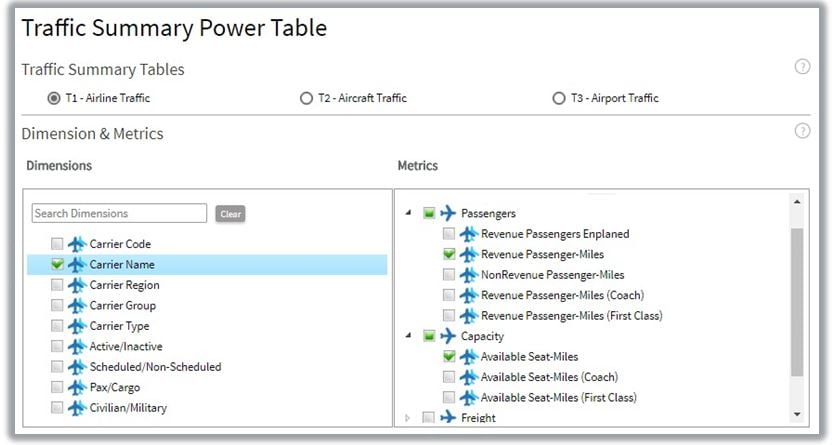Expand the Freight metrics group
Image resolution: width=836 pixels, height=445 pixels.
(x=408, y=418)
